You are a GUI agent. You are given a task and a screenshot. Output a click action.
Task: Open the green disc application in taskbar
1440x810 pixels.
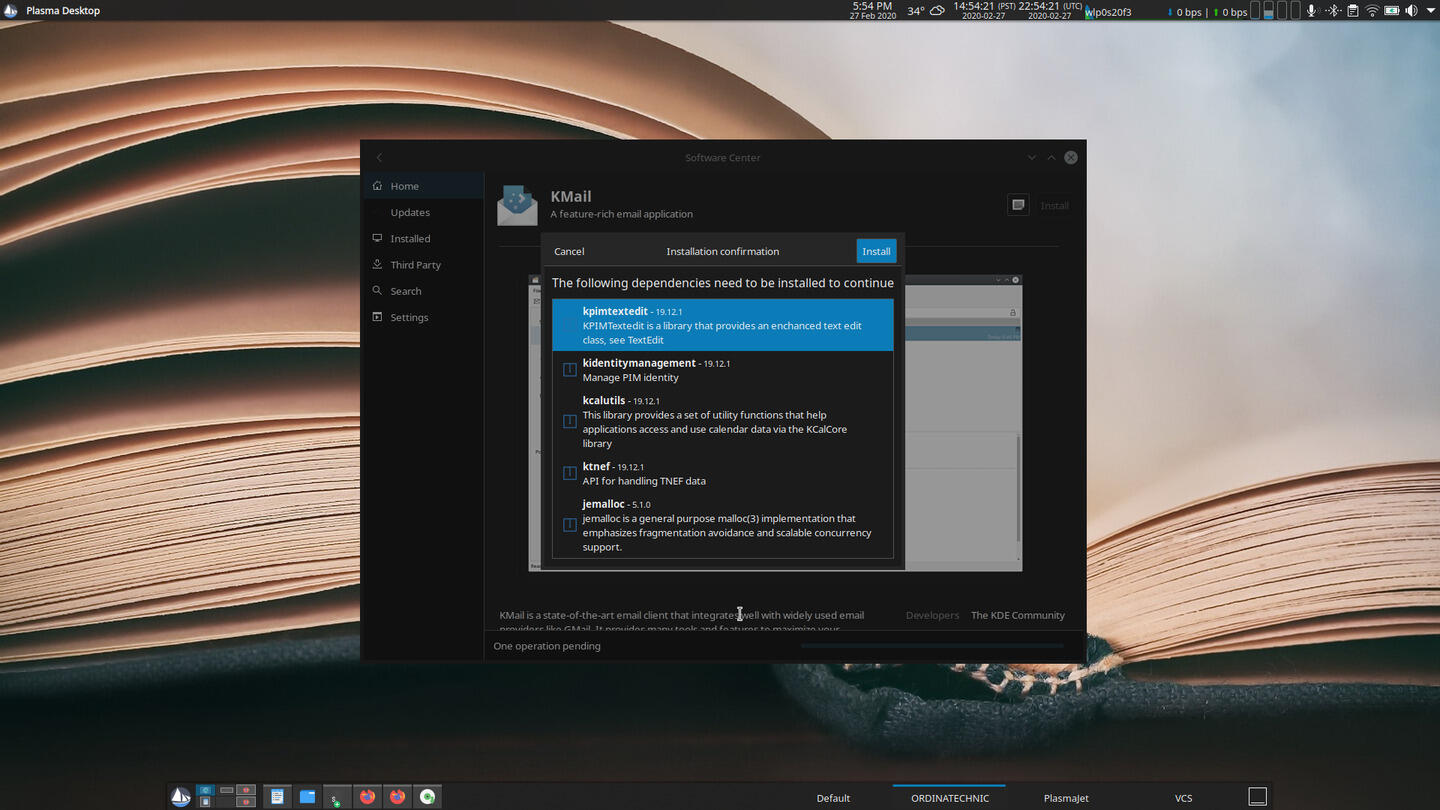(x=428, y=797)
